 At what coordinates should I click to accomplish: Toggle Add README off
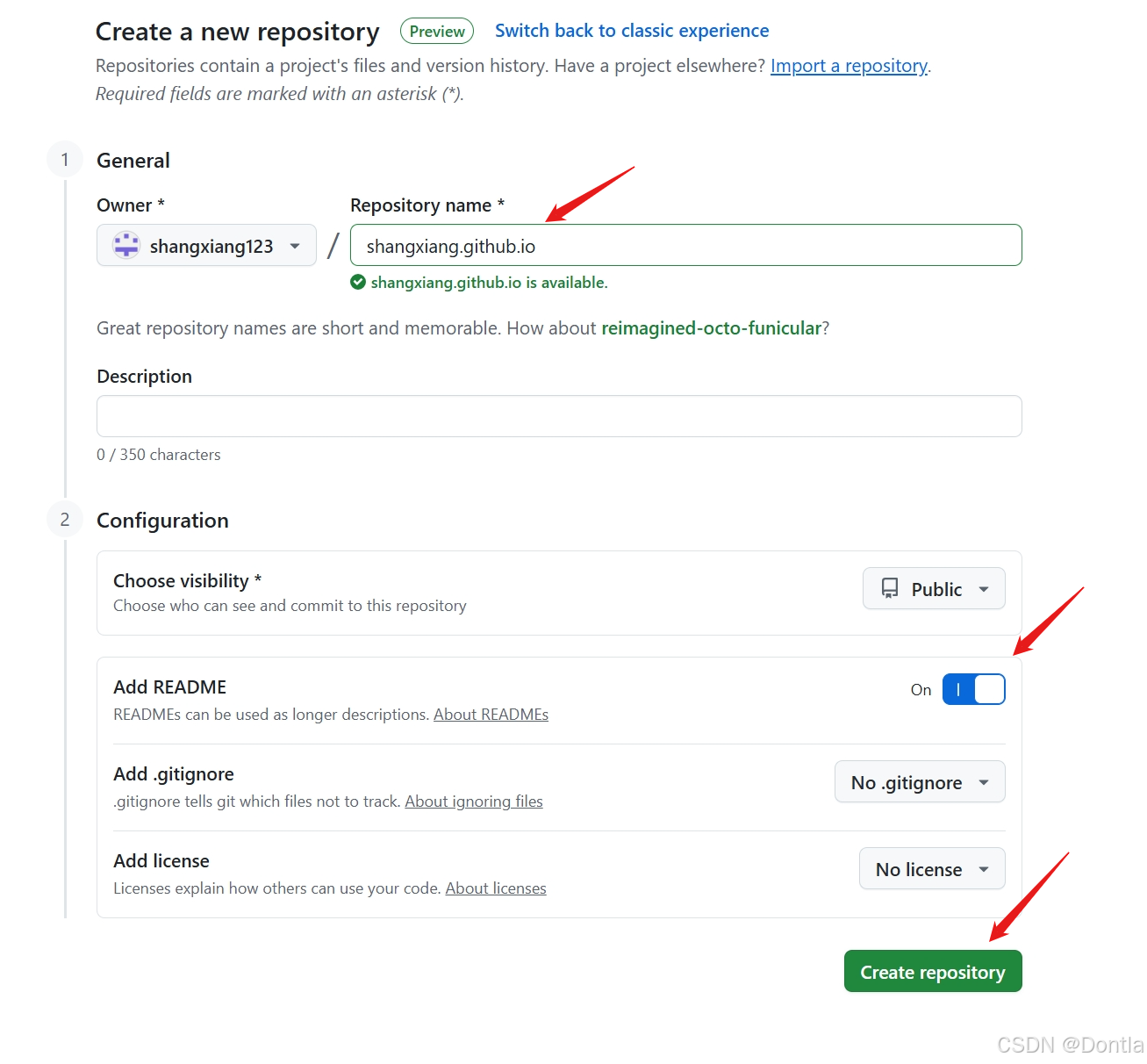973,689
